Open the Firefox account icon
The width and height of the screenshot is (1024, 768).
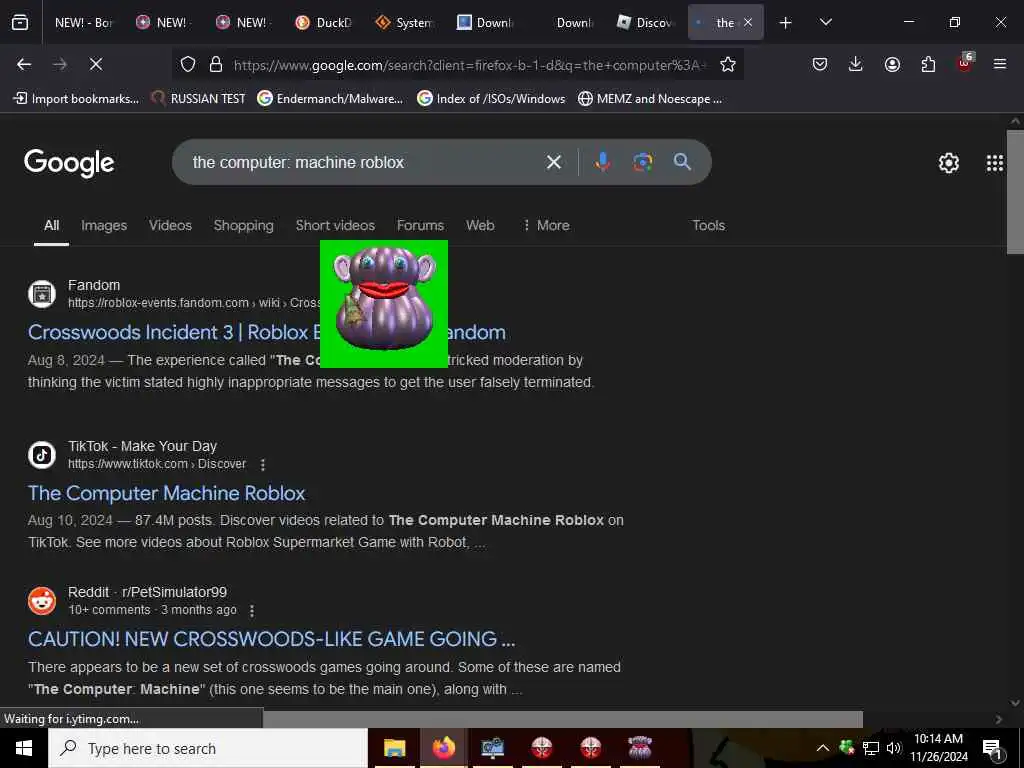892,64
